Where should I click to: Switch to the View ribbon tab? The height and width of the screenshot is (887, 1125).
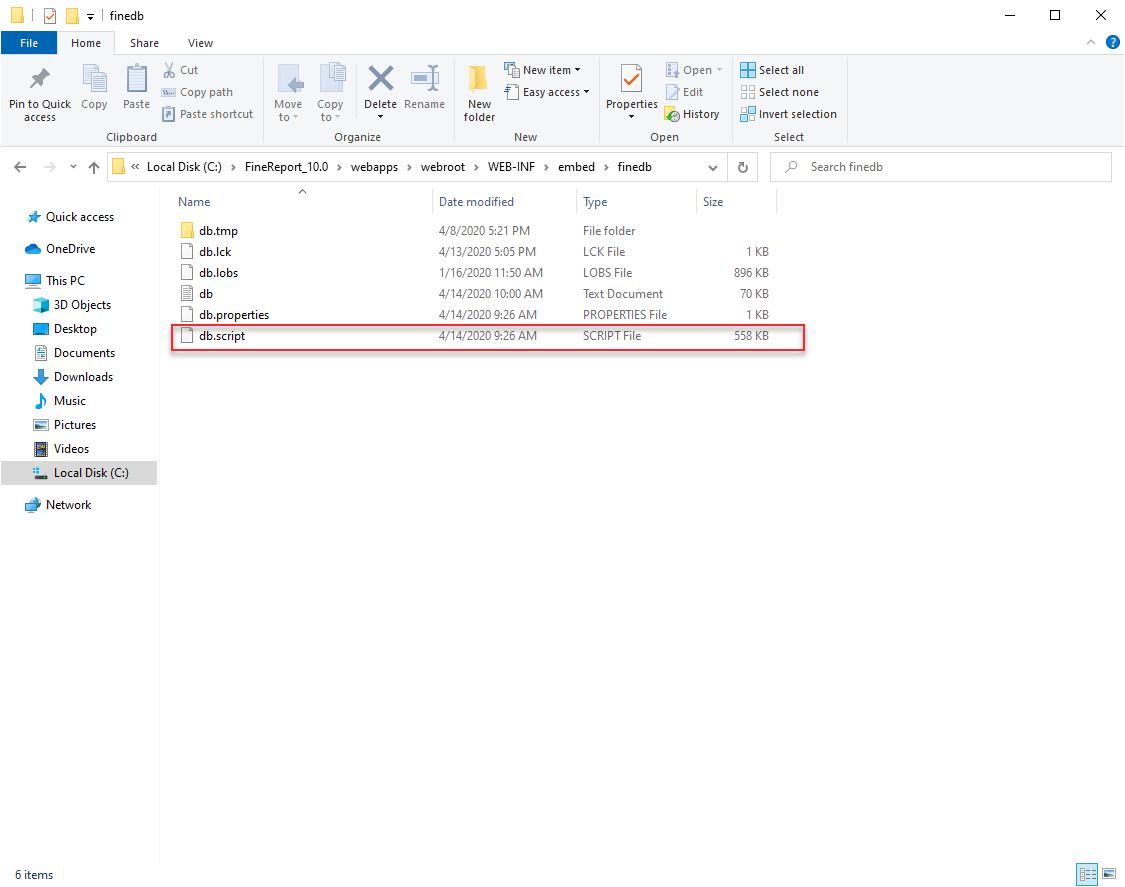click(200, 43)
